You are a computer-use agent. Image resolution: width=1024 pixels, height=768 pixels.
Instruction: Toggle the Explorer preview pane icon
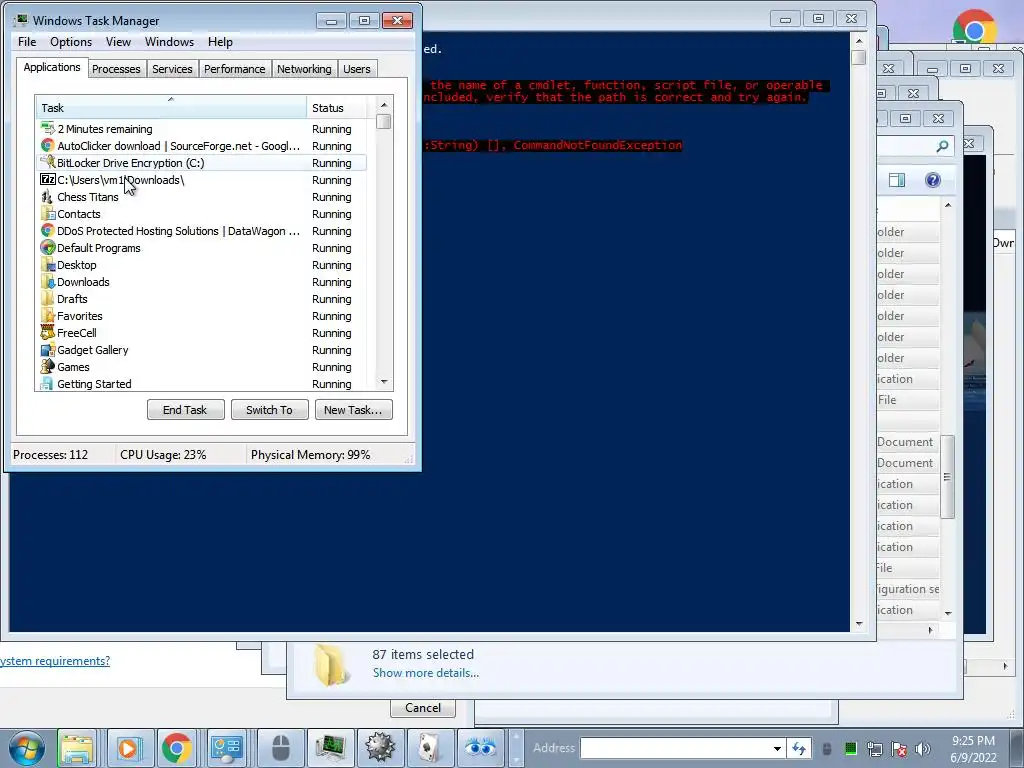[x=897, y=180]
